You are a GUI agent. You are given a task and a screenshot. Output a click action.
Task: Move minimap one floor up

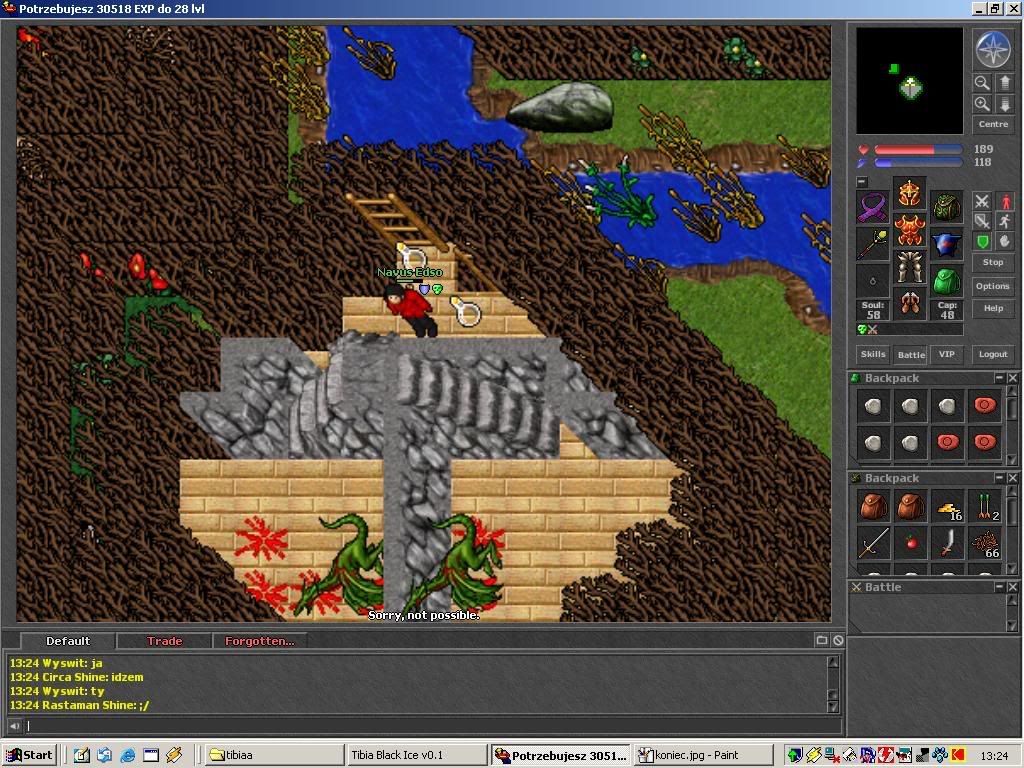pyautogui.click(x=1004, y=83)
